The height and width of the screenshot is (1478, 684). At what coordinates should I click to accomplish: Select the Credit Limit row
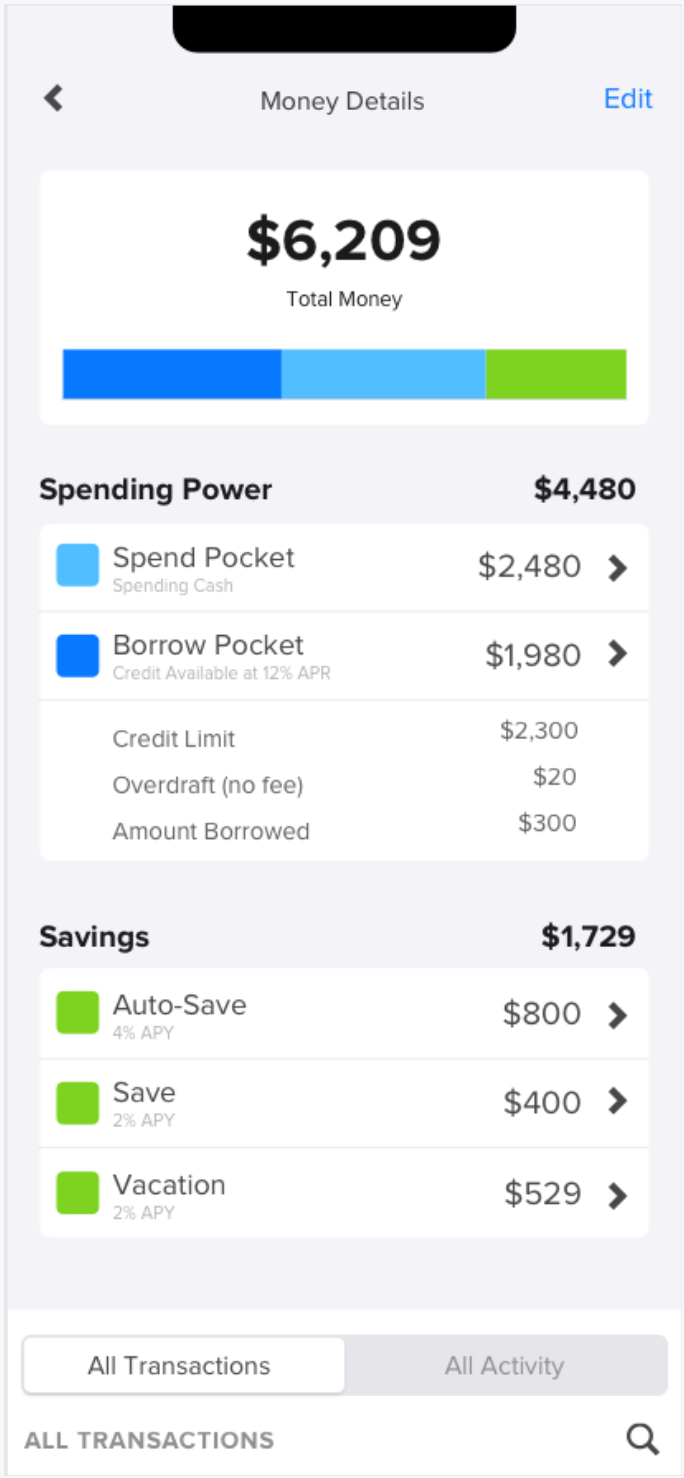pos(344,737)
